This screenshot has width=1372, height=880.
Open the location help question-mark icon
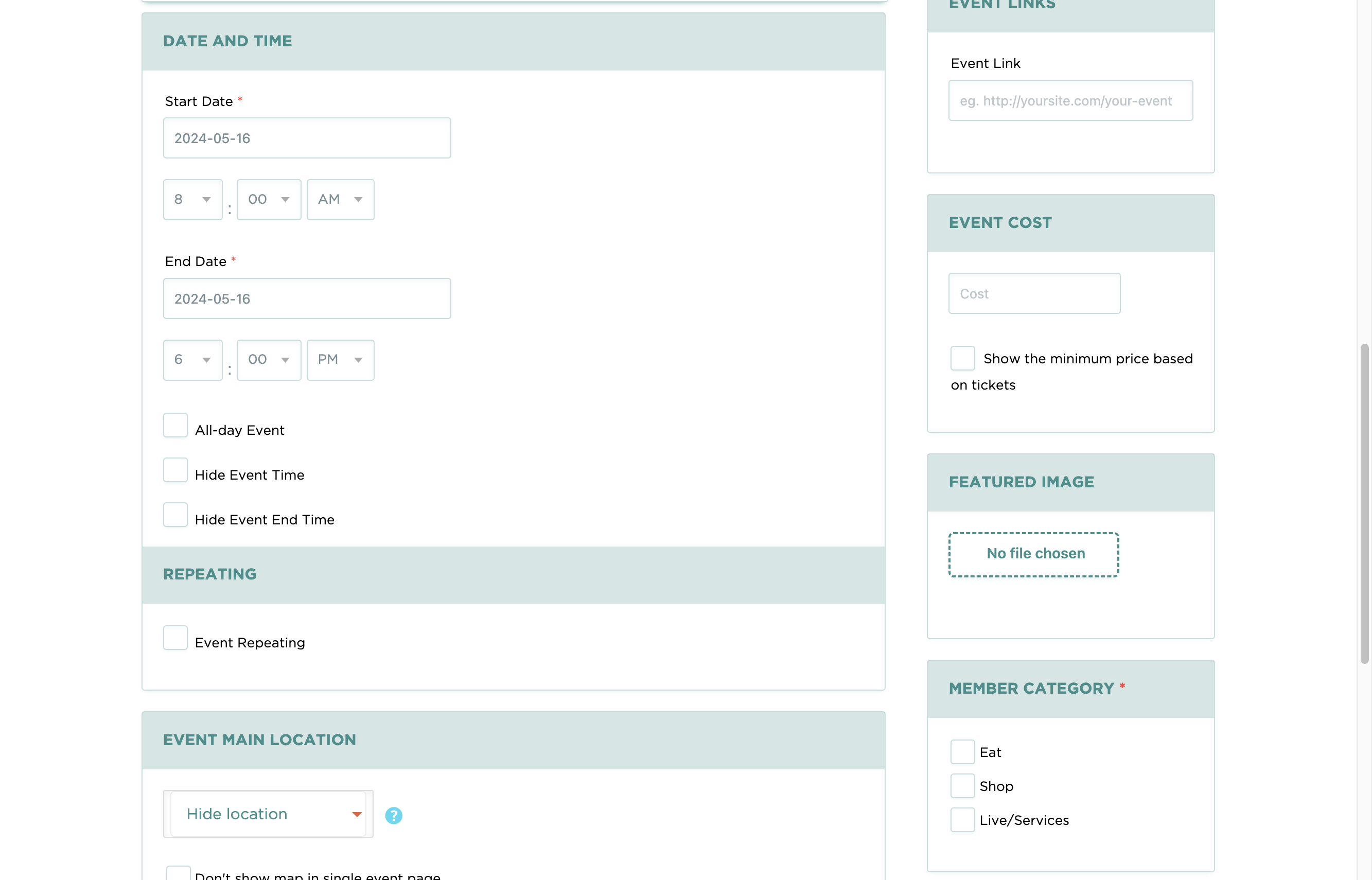point(394,815)
